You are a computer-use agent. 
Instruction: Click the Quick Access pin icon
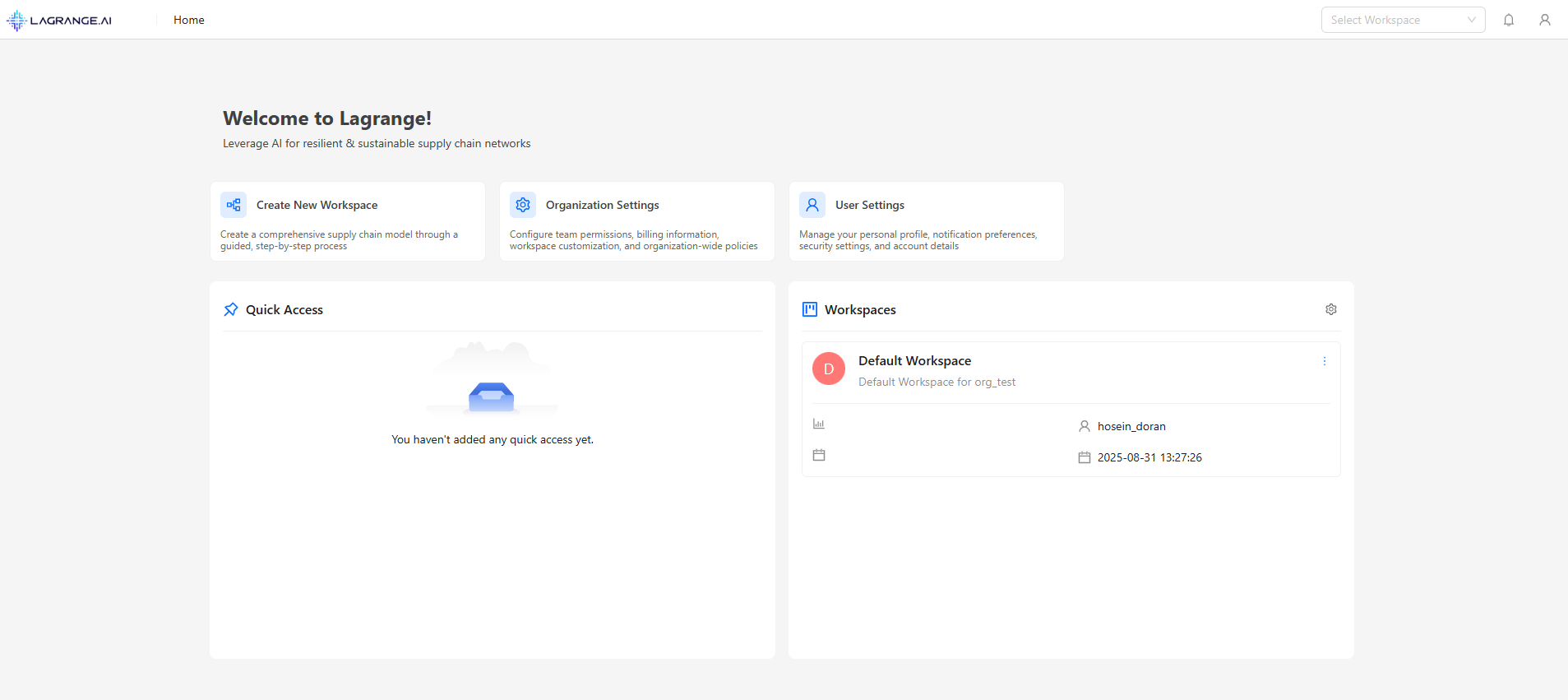(x=231, y=309)
